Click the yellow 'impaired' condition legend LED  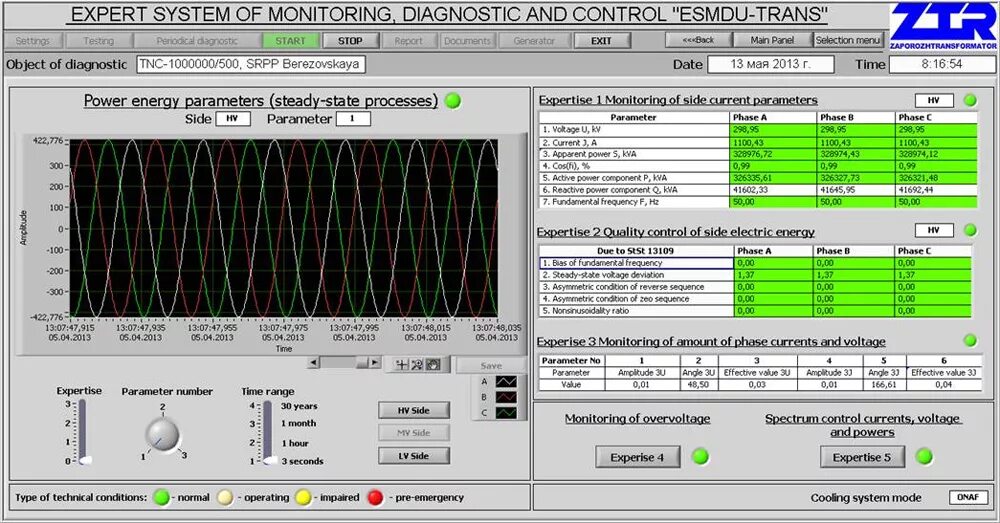(304, 497)
